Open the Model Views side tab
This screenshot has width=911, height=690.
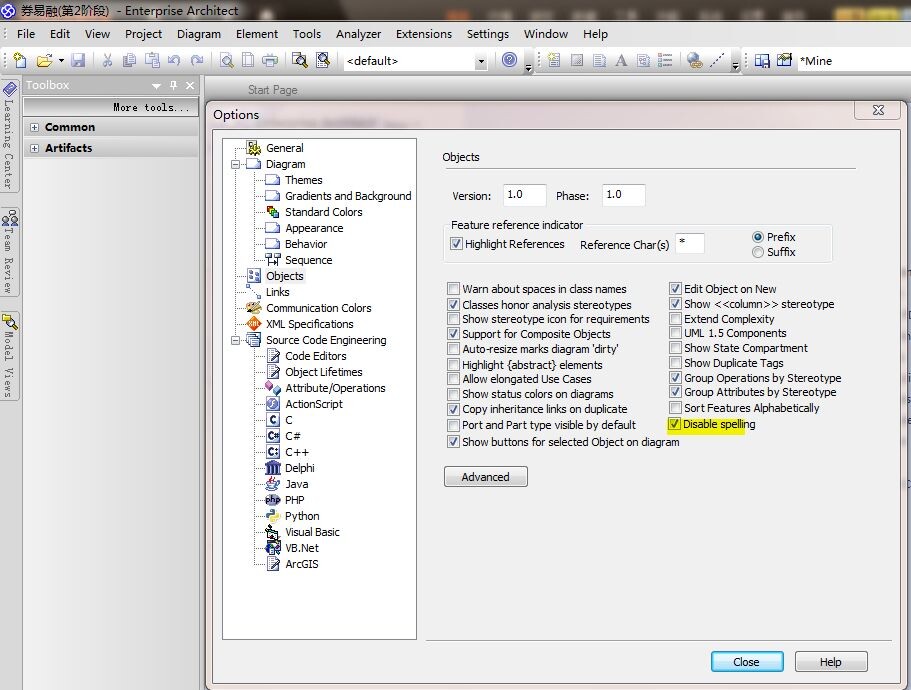(x=9, y=356)
